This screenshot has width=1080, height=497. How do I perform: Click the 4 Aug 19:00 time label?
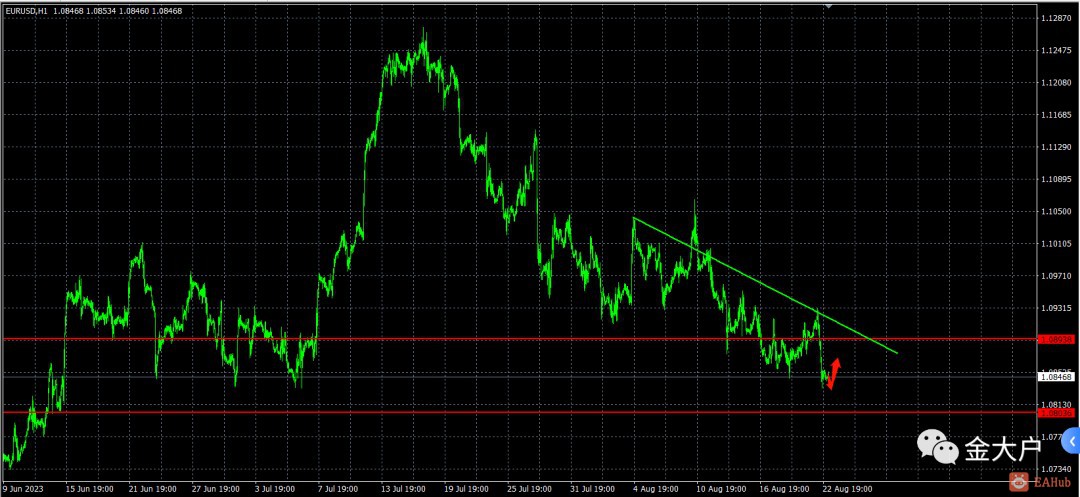[658, 489]
